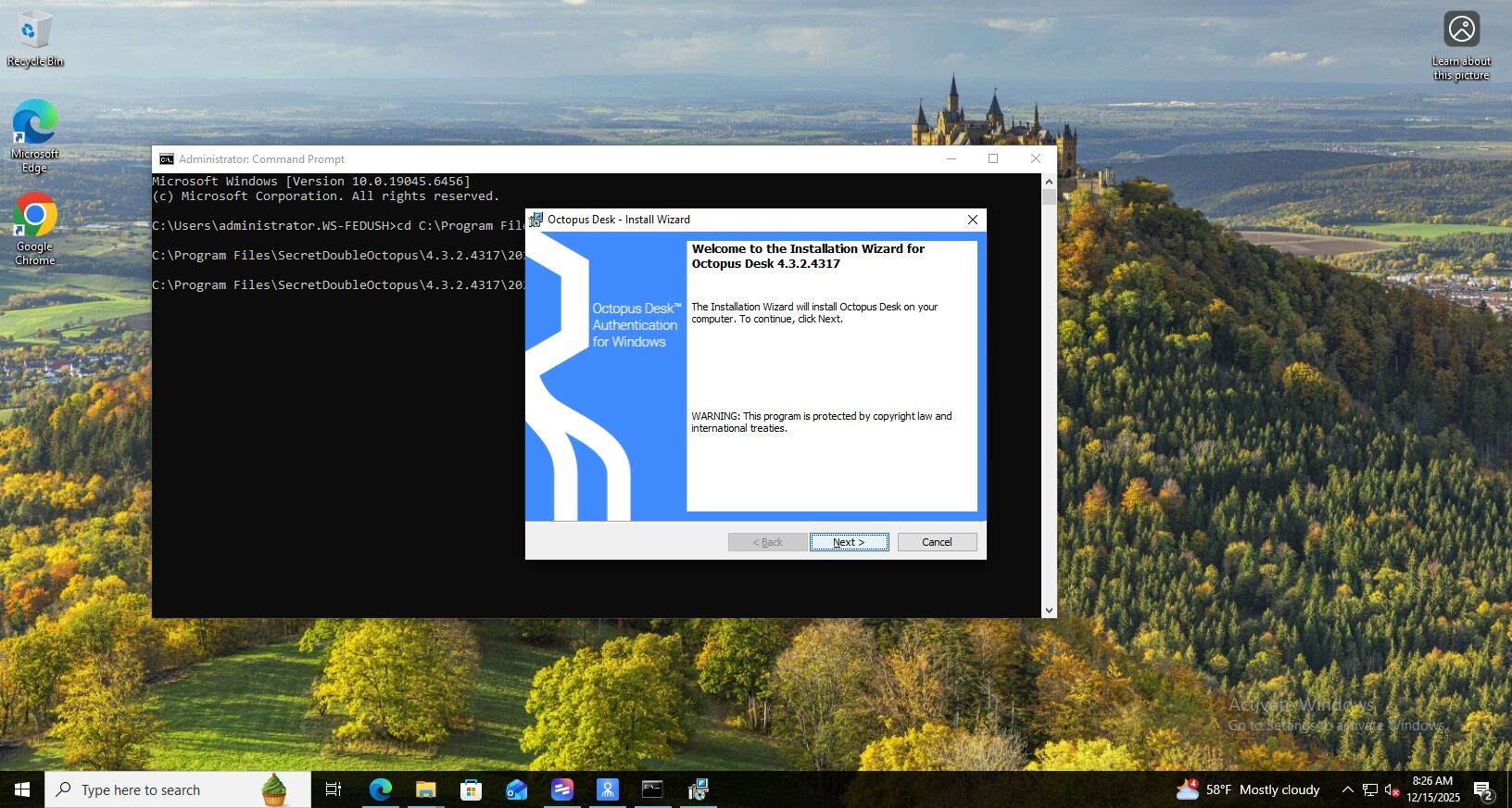
Task: Open the purple striped app in taskbar
Action: 561,789
